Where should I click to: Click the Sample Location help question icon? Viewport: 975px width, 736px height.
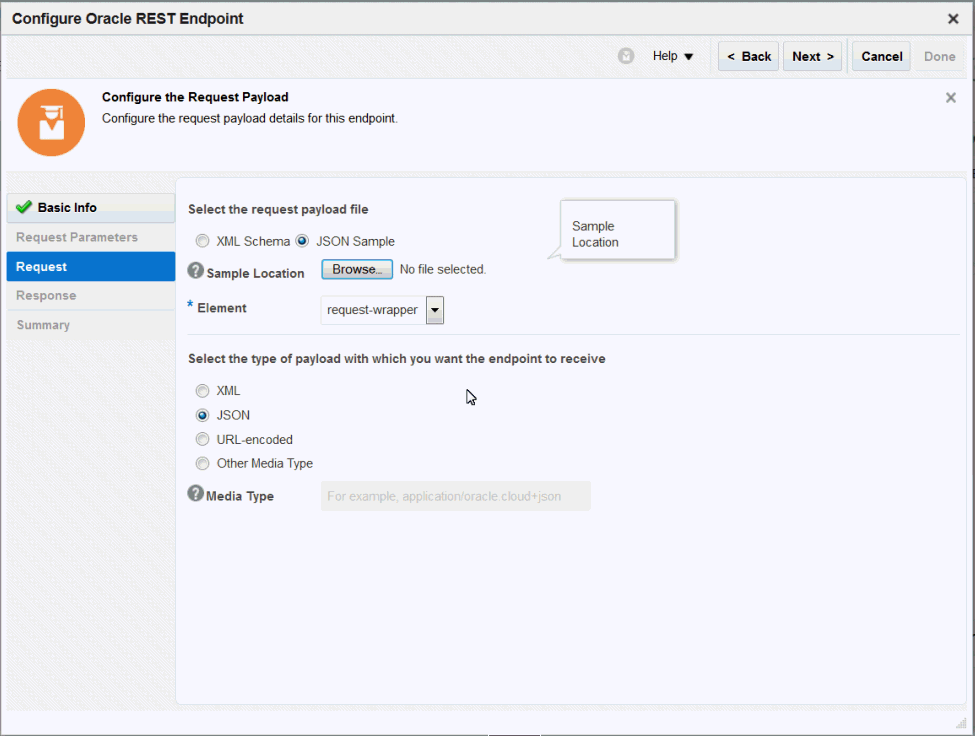click(x=195, y=270)
